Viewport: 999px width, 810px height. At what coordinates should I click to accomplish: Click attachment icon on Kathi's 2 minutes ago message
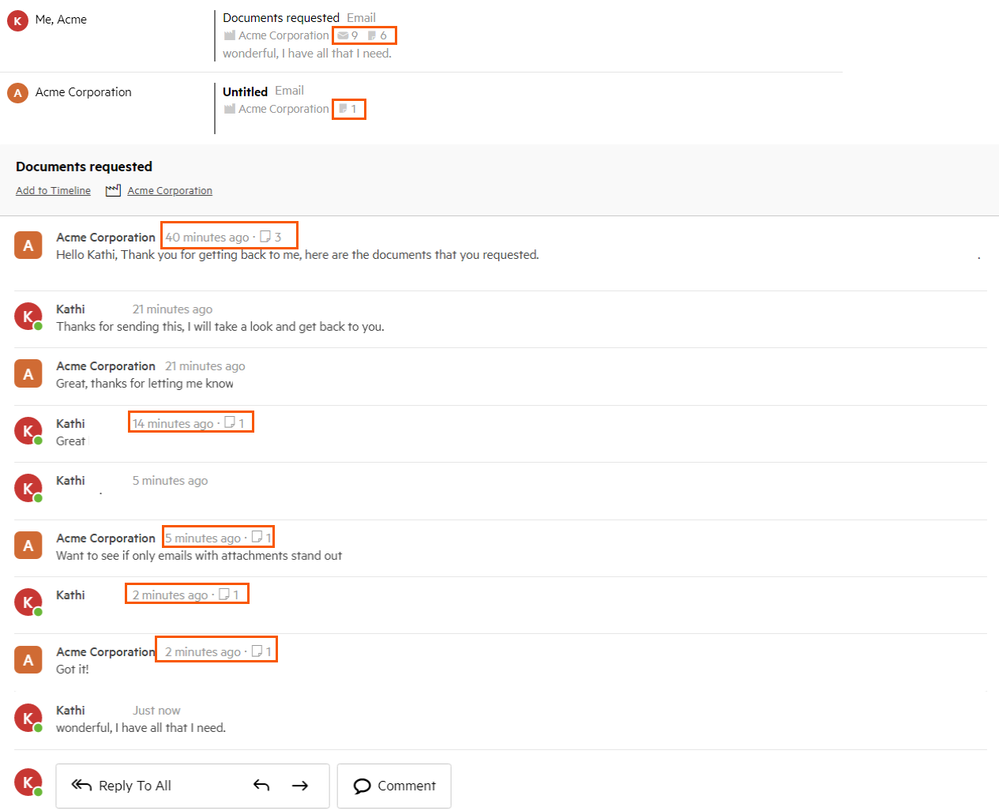pos(224,595)
